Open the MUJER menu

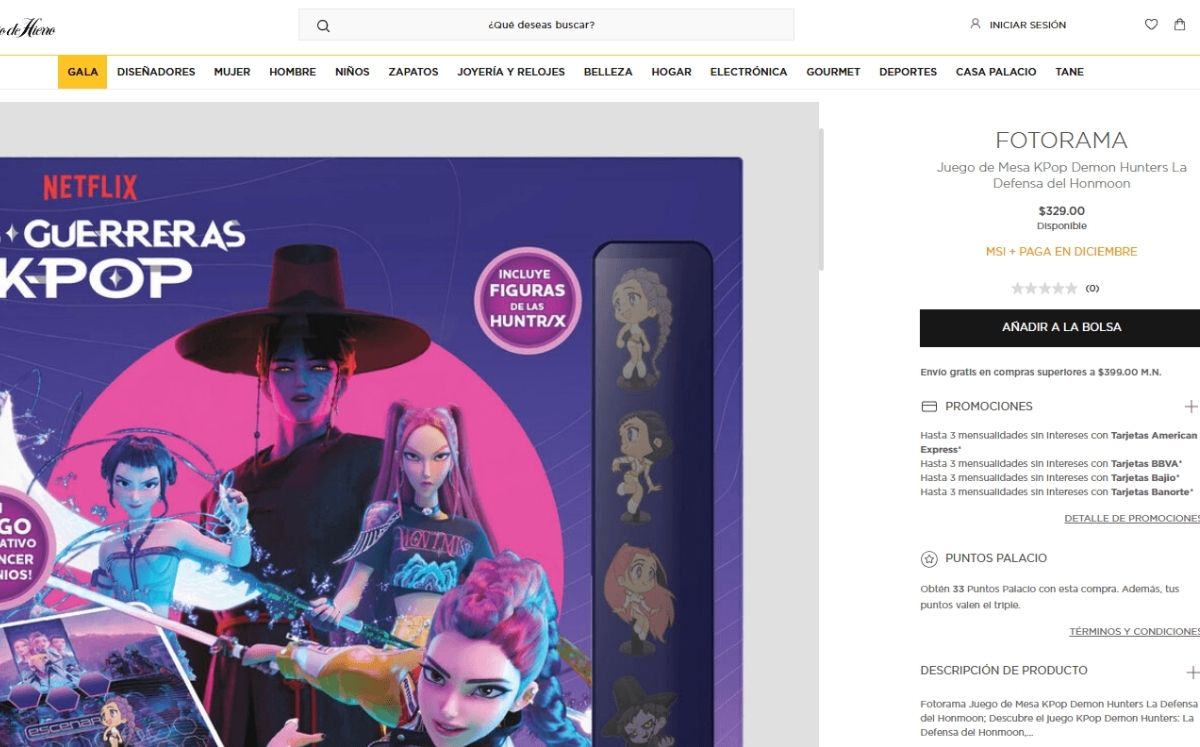tap(232, 72)
